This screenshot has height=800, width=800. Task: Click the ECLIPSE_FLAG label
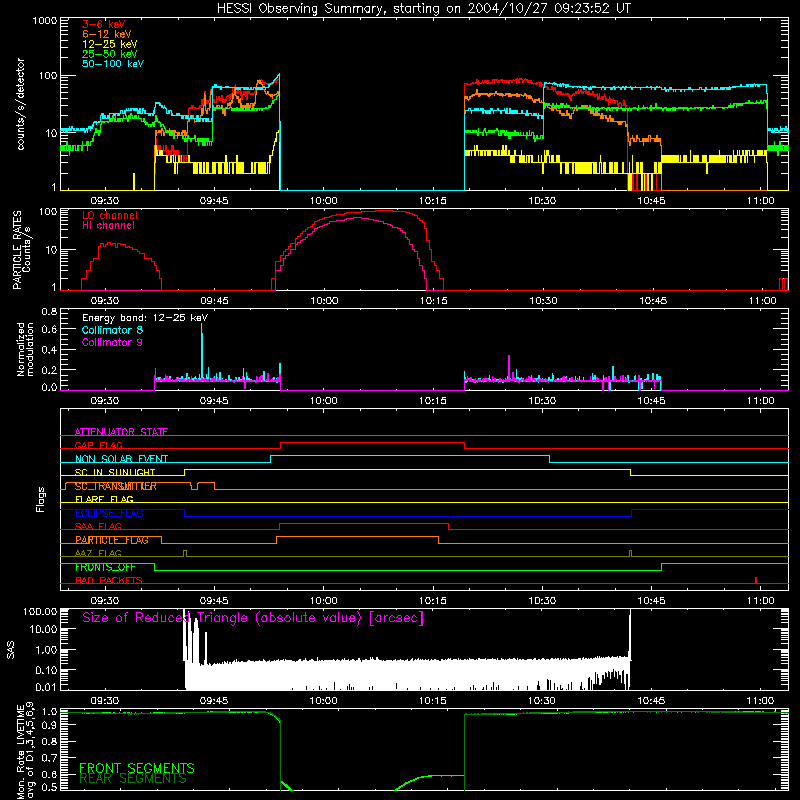coord(109,513)
